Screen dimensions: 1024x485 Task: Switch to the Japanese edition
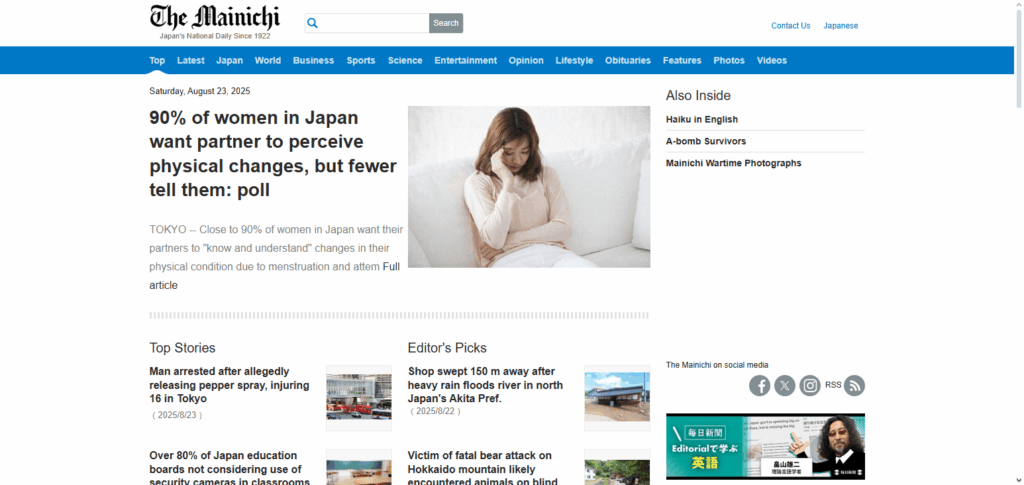tap(840, 26)
